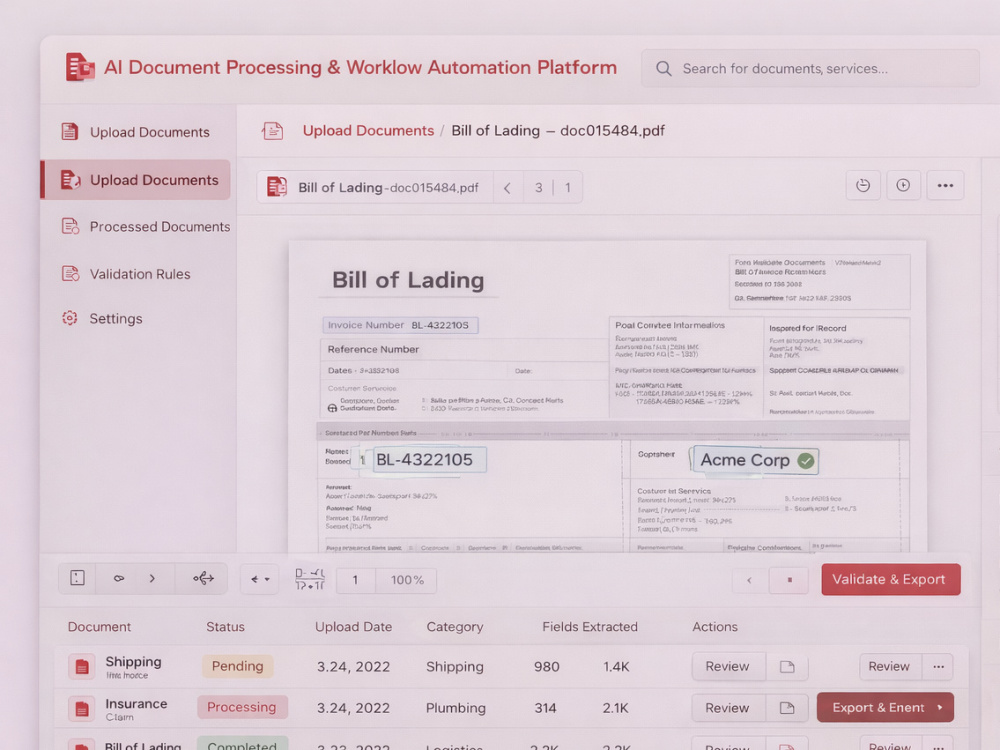1000x750 pixels.
Task: Click the link icon in bottom toolbar
Action: (x=119, y=578)
